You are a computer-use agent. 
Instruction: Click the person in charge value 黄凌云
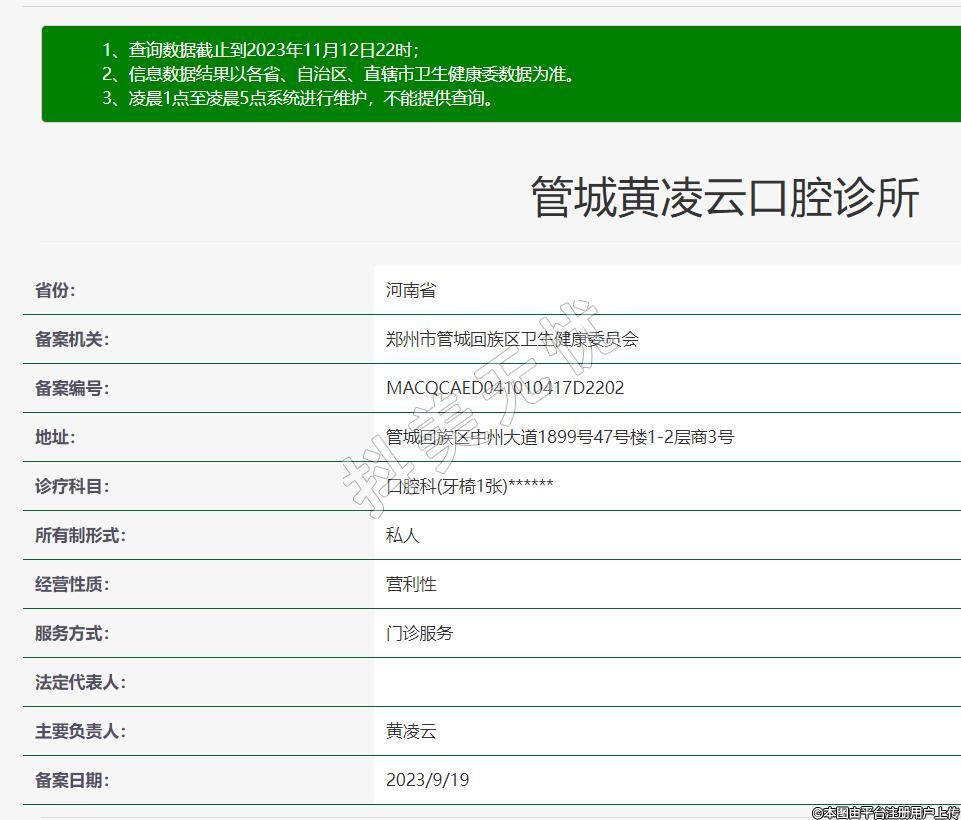coord(411,732)
